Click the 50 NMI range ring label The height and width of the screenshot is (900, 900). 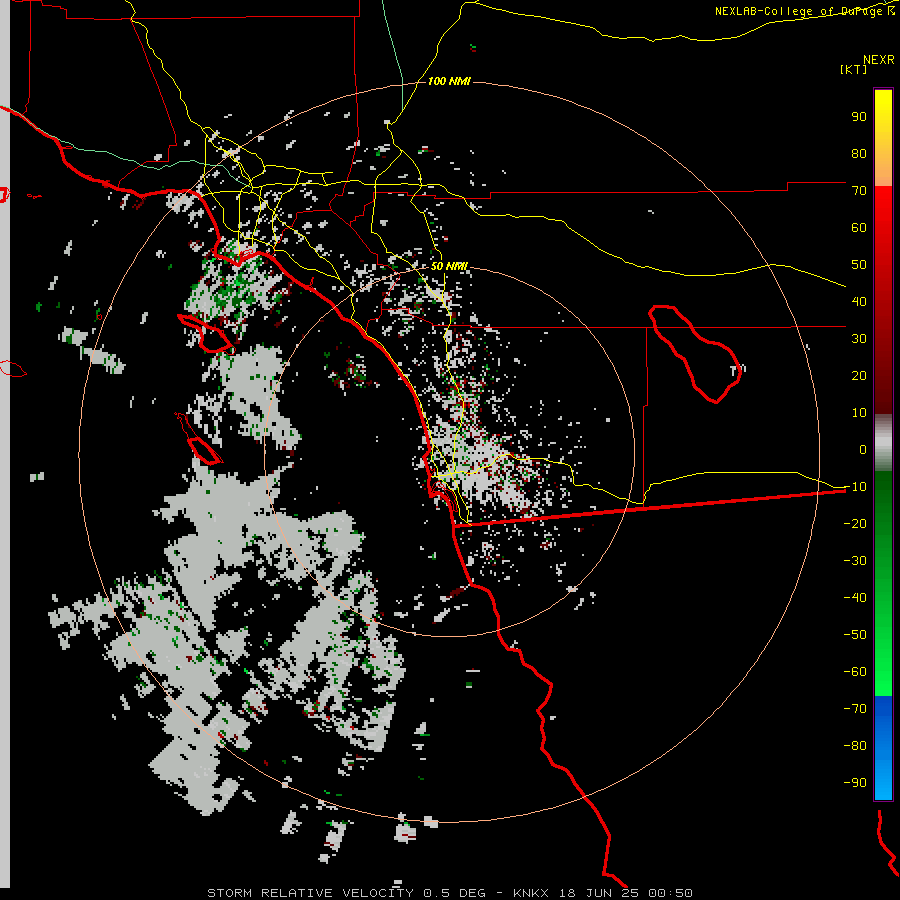click(x=449, y=266)
